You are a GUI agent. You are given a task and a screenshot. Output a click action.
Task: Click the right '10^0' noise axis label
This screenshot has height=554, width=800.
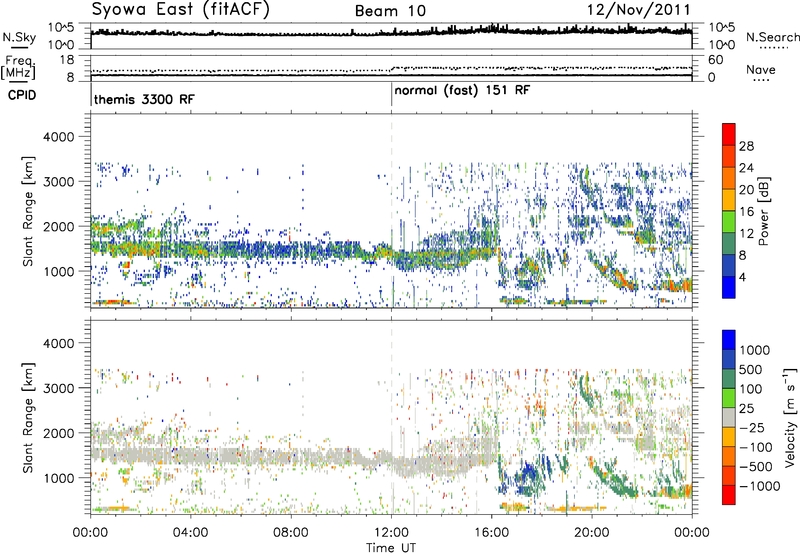click(722, 45)
